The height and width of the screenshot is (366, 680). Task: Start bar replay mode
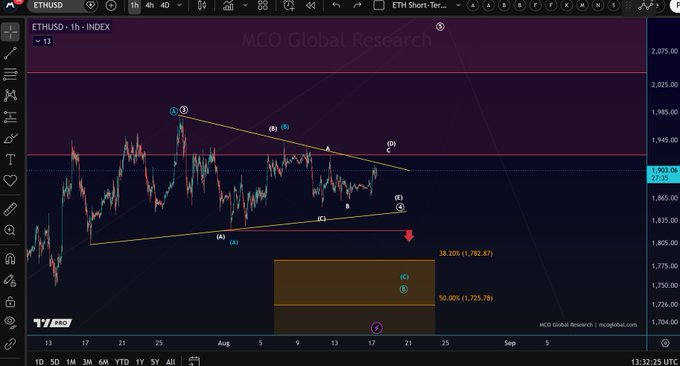click(311, 6)
